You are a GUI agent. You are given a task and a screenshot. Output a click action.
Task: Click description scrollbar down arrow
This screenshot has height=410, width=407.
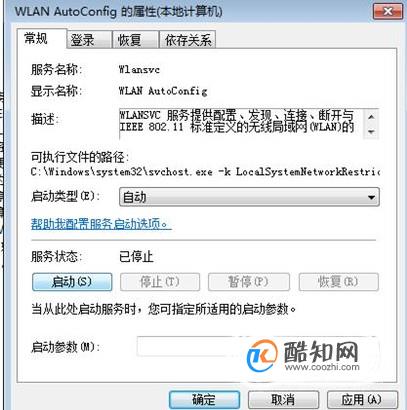click(x=371, y=132)
